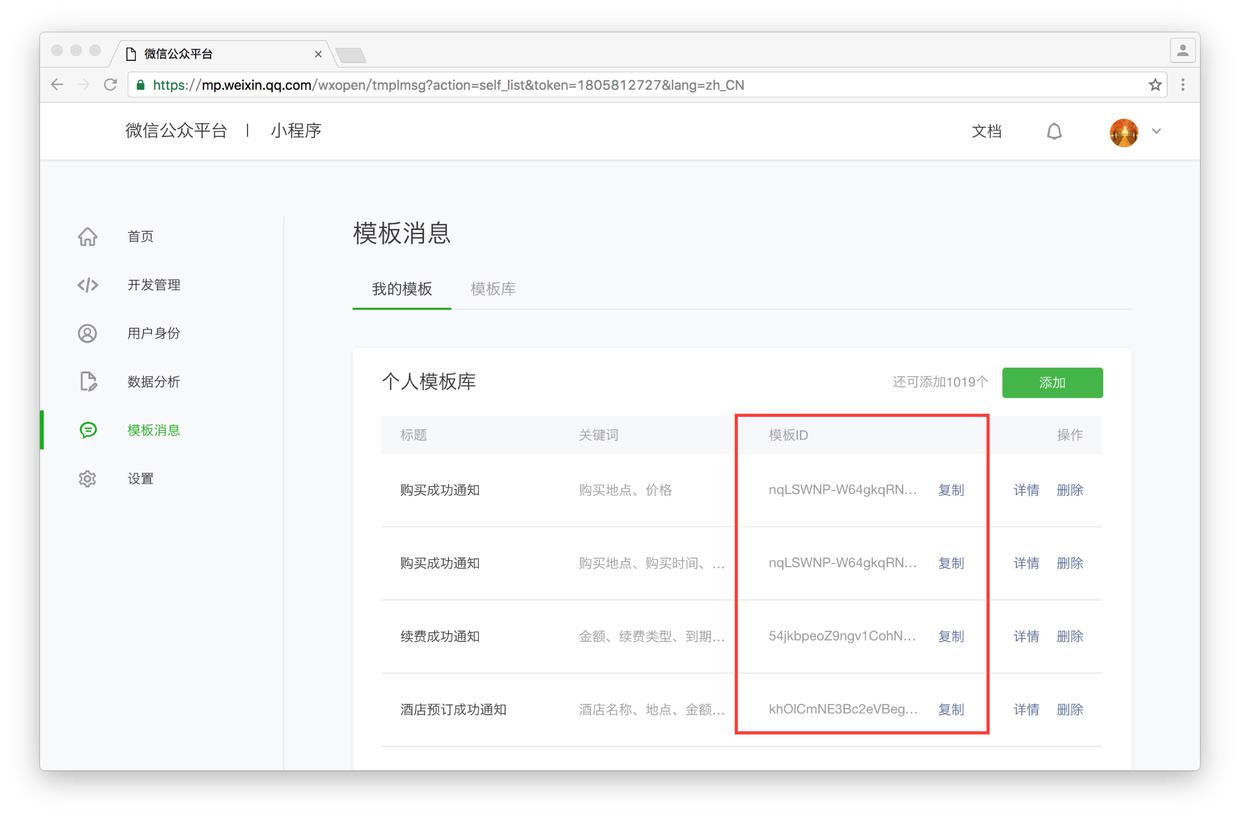Screen dimensions: 1240x818
Task: Bookmark this page with star icon
Action: 1155,85
